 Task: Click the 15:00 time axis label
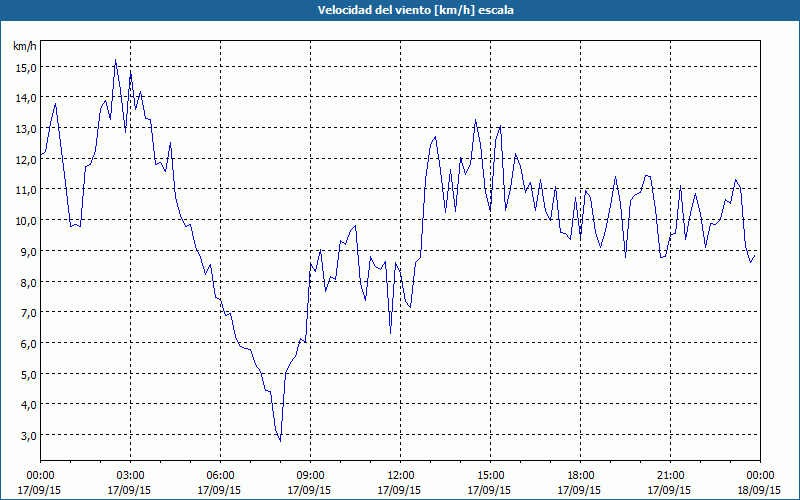point(490,476)
